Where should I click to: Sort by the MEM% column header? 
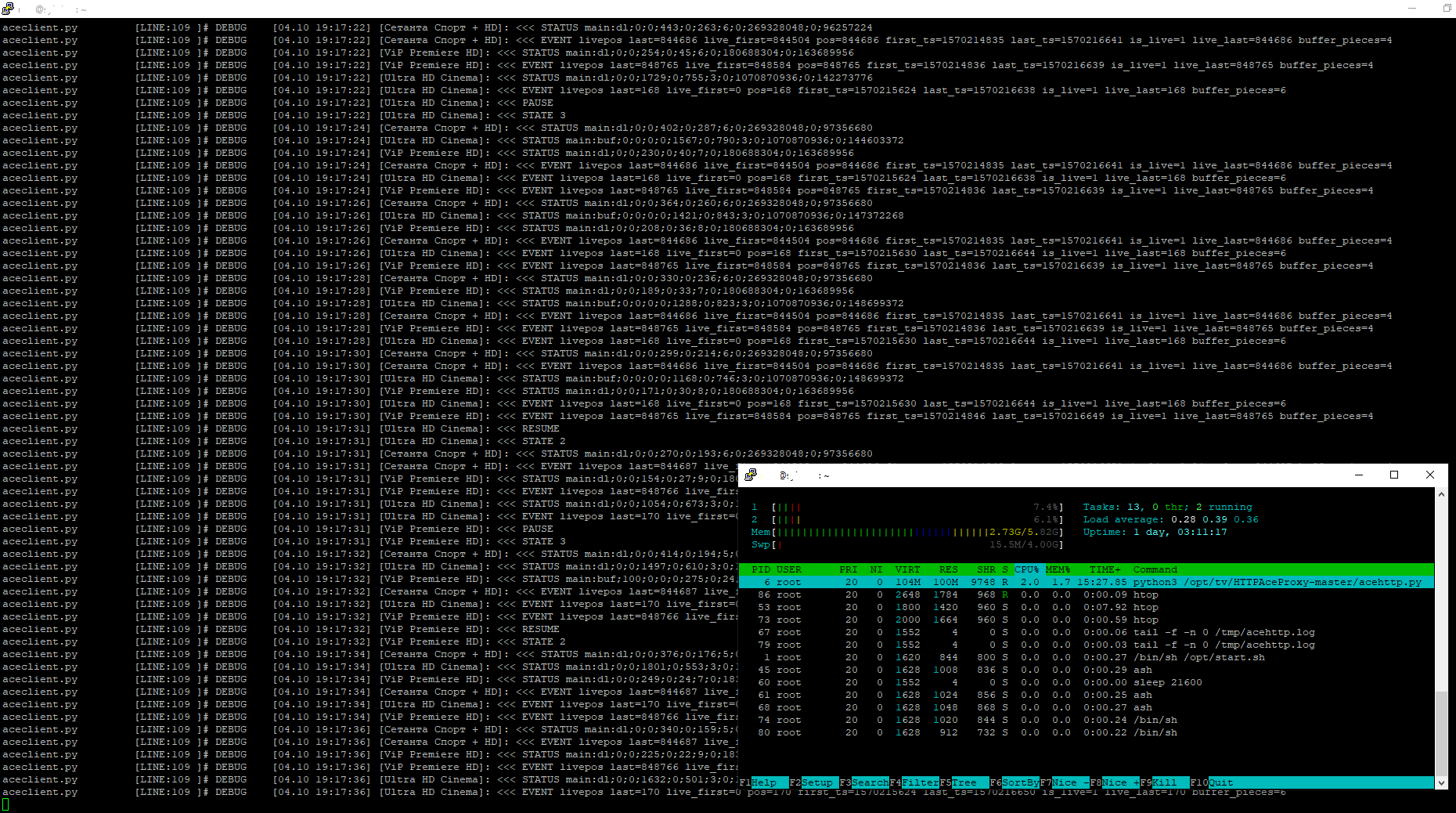(1058, 569)
